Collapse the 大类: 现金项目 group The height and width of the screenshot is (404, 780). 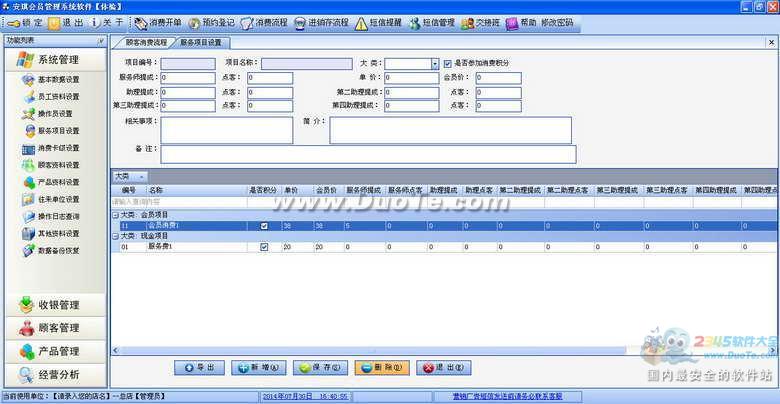tap(115, 236)
